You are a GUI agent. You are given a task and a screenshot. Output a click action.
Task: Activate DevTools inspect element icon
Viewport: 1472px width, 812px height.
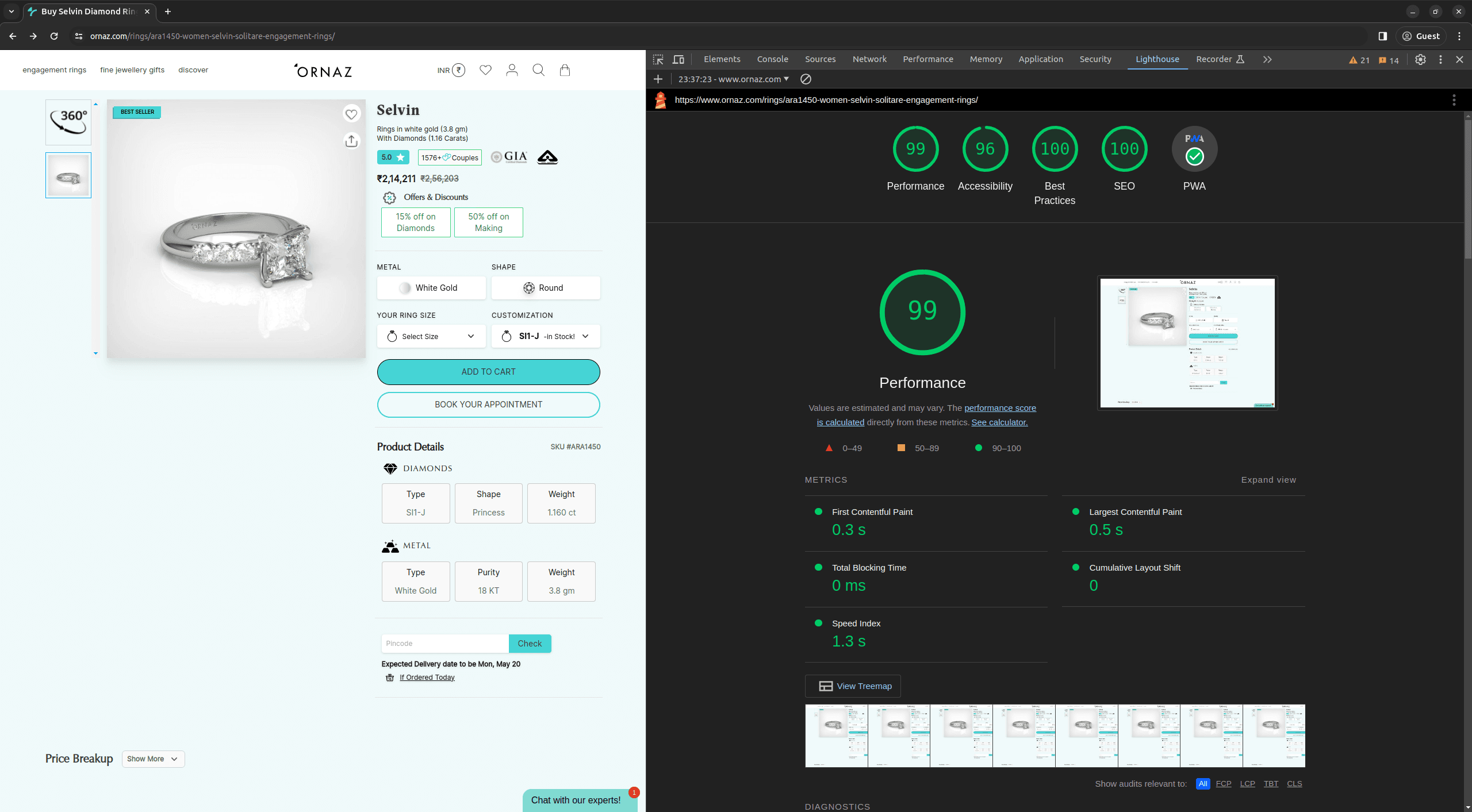pos(658,59)
